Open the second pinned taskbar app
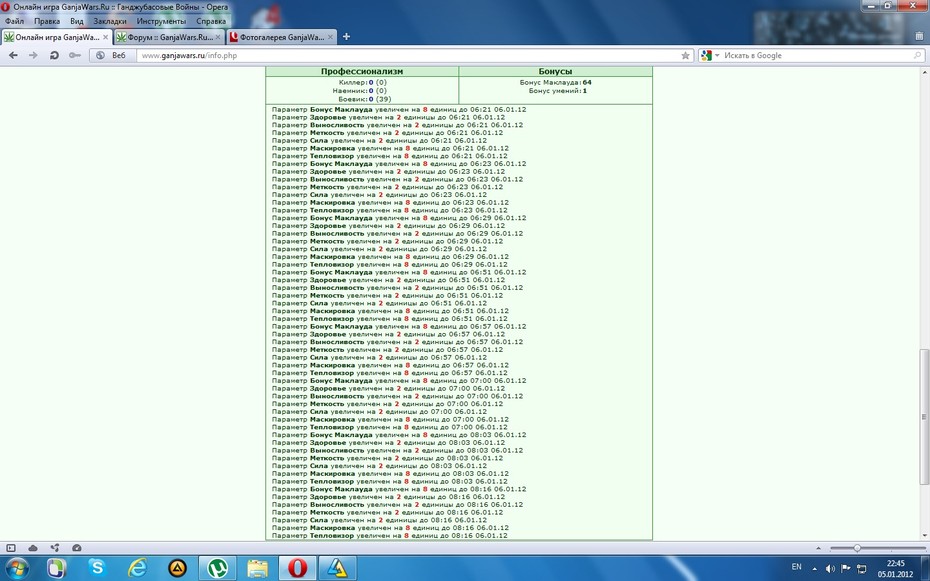The image size is (930, 581). pos(56,569)
